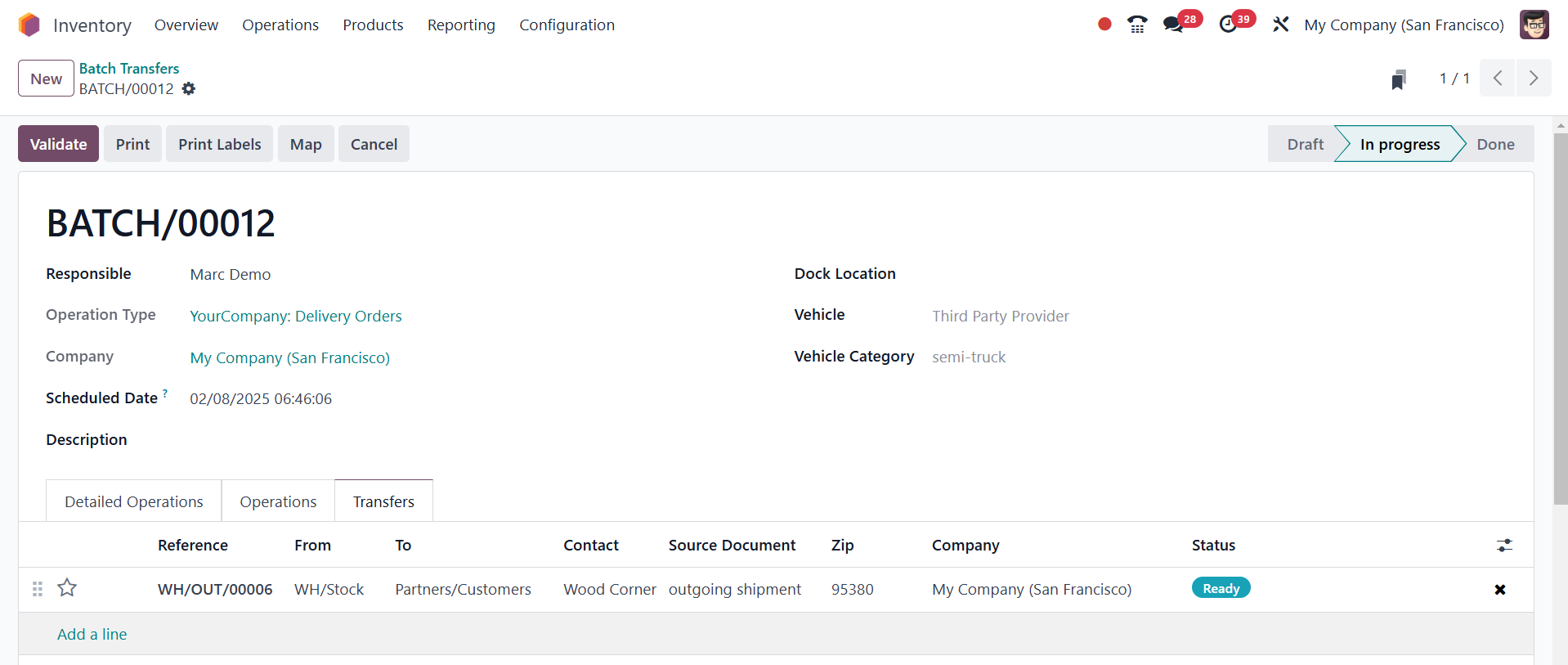Go to the next record arrow

[1533, 79]
